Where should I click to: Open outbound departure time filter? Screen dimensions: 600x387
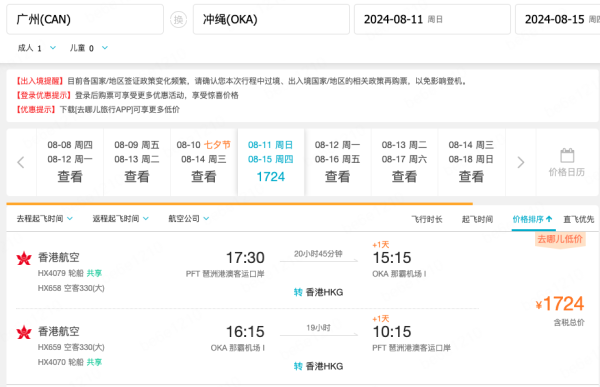pyautogui.click(x=44, y=219)
